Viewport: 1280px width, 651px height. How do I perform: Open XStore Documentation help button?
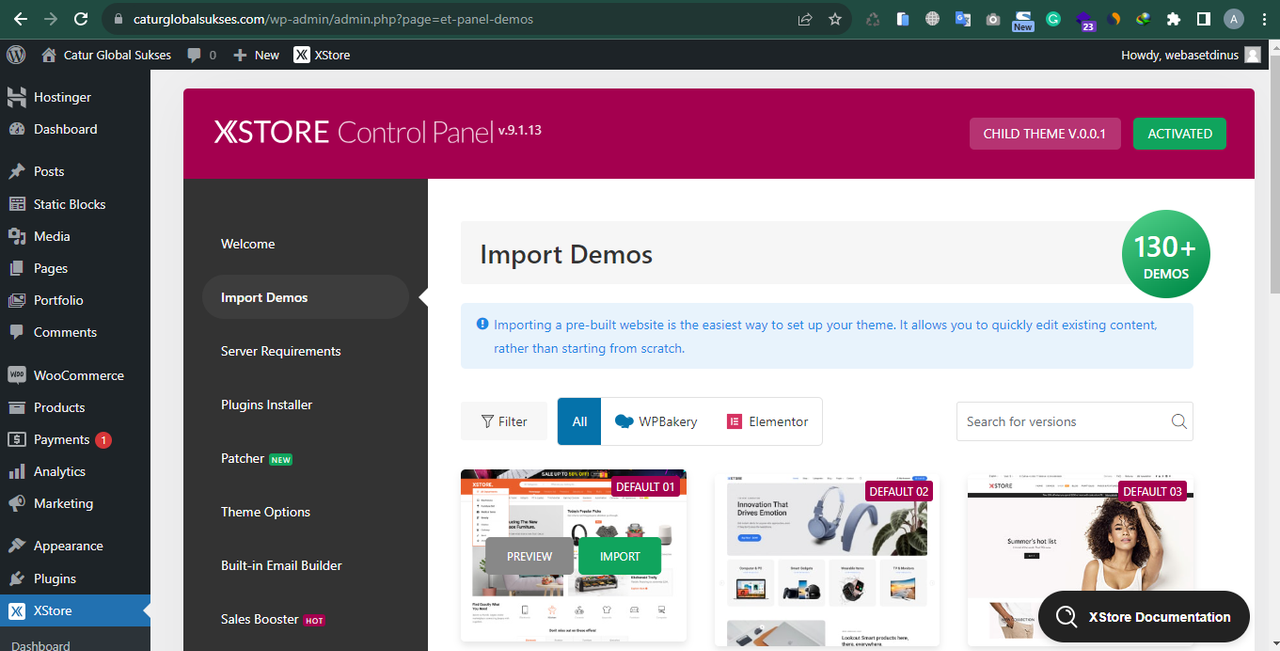click(1144, 617)
